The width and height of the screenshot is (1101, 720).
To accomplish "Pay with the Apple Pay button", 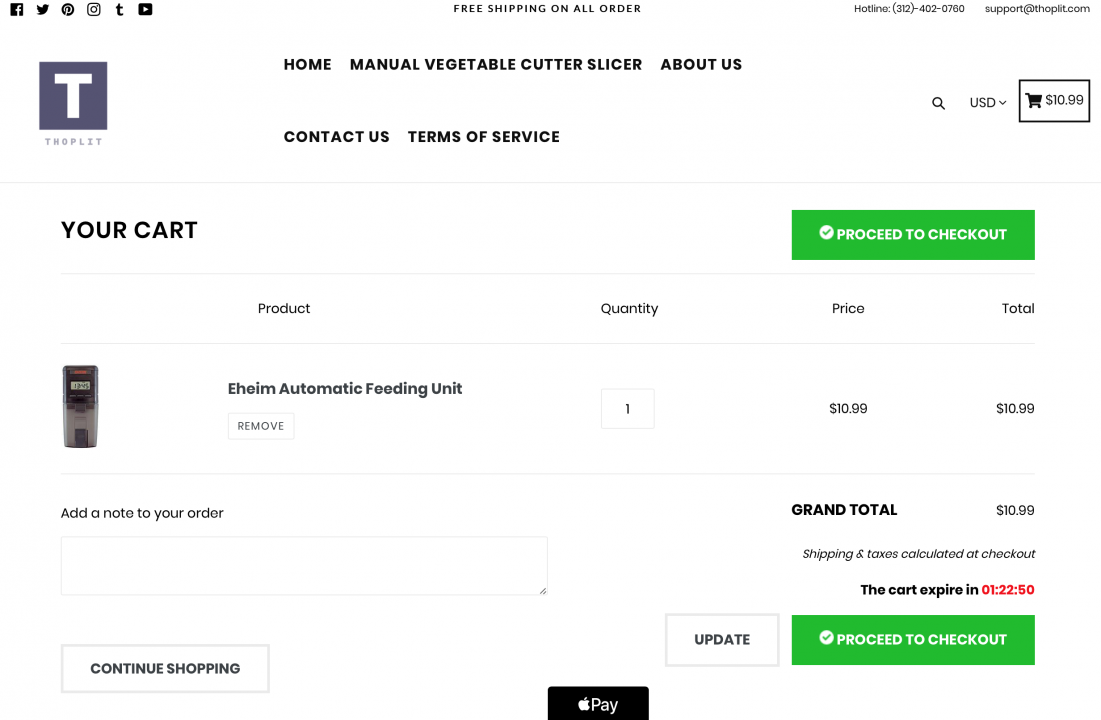I will pyautogui.click(x=598, y=703).
